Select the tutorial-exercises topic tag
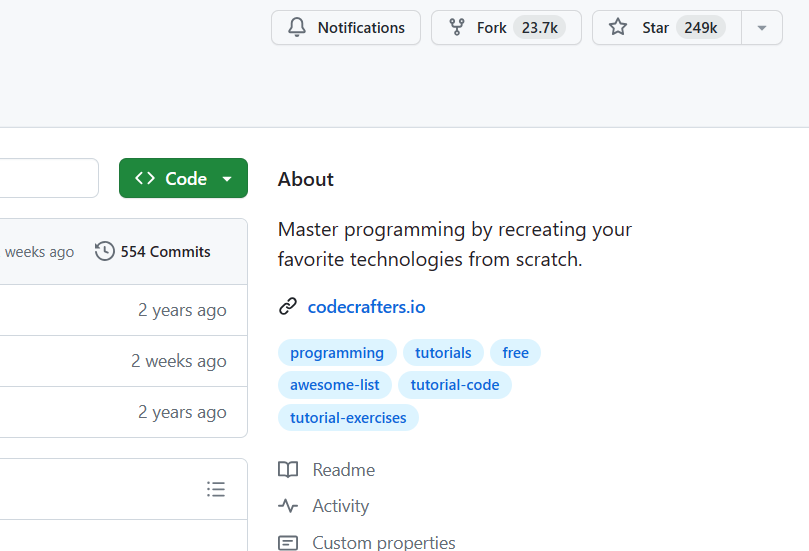The width and height of the screenshot is (809, 551). pos(348,418)
